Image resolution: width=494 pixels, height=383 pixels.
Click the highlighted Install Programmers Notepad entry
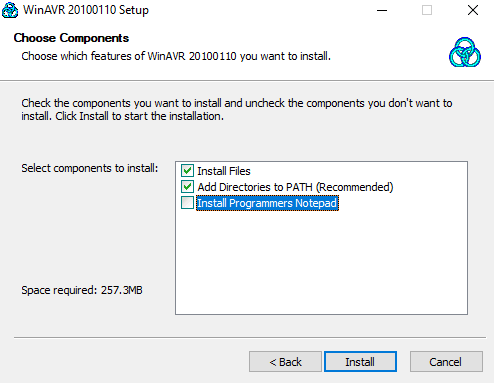pyautogui.click(x=267, y=203)
